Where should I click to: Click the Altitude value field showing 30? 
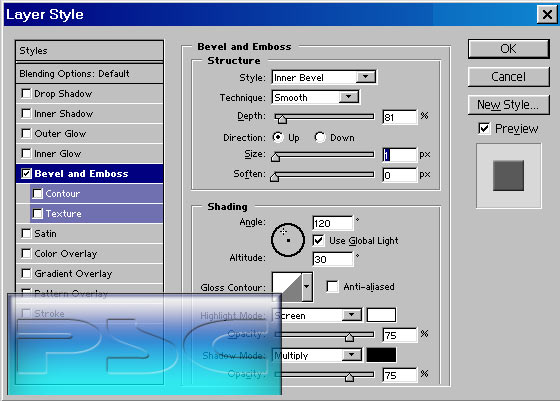(x=332, y=259)
